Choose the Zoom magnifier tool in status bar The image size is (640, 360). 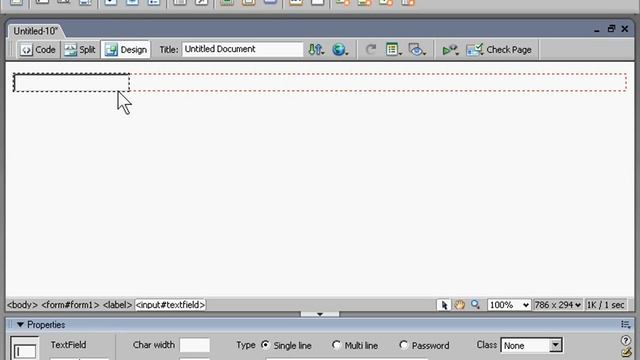tap(475, 305)
